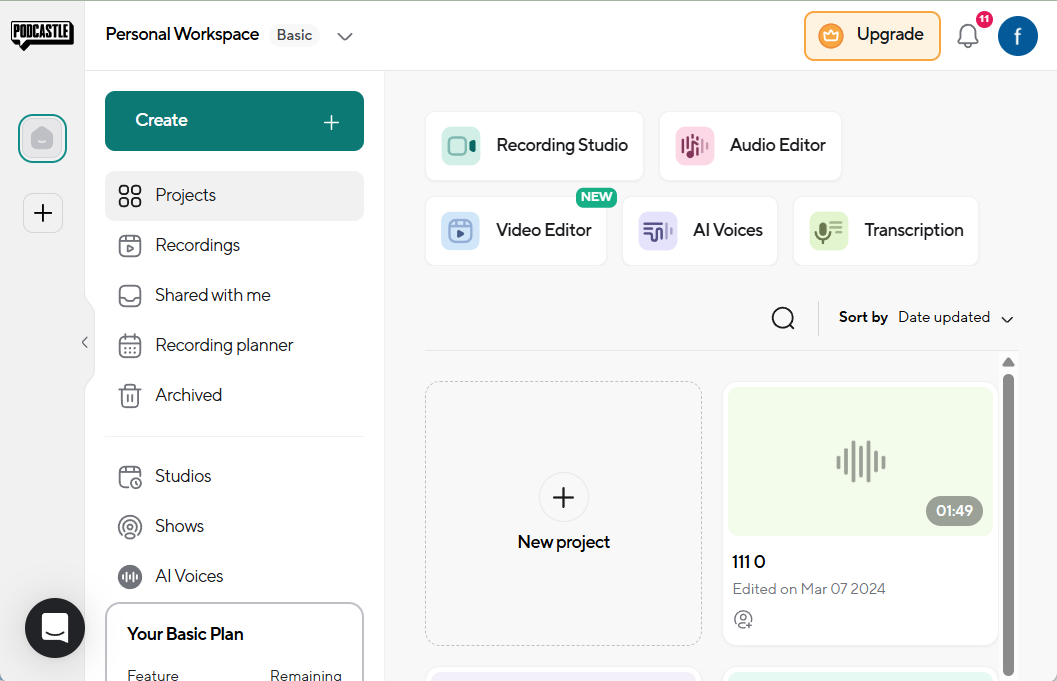The width and height of the screenshot is (1057, 681).
Task: Open AI Voices from sidebar
Action: click(x=235, y=576)
